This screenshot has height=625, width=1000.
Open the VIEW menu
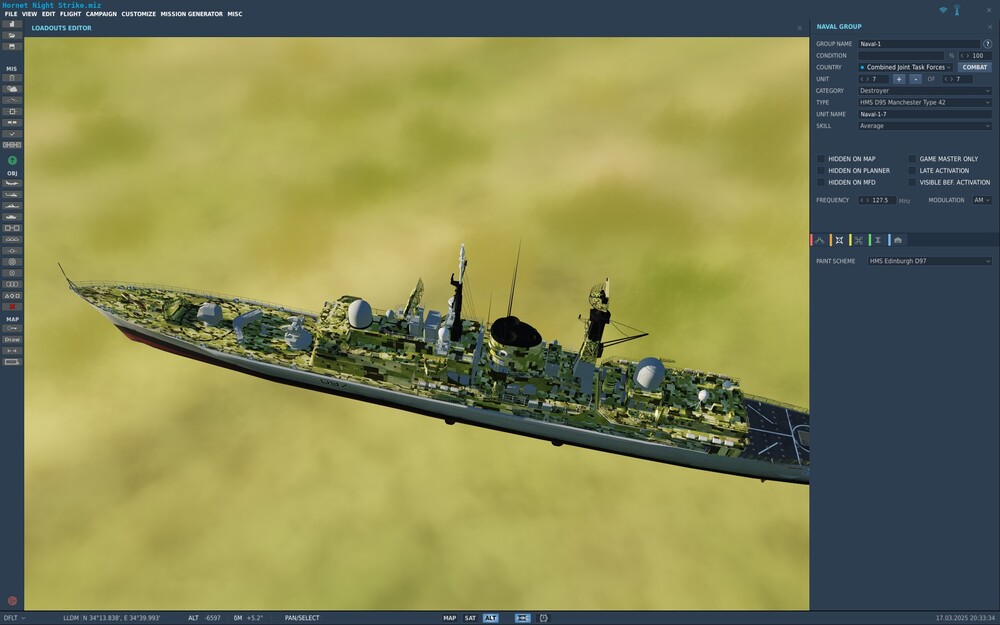[x=29, y=14]
